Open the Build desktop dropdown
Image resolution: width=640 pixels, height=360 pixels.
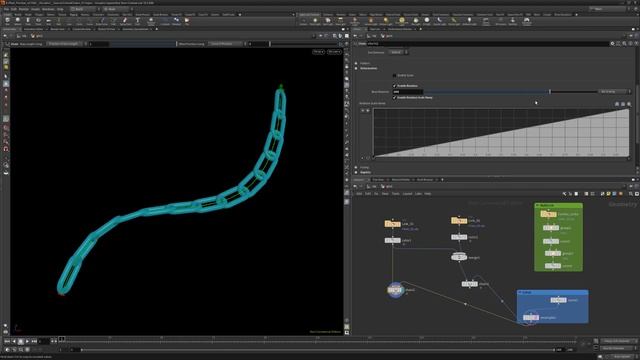[83, 9]
